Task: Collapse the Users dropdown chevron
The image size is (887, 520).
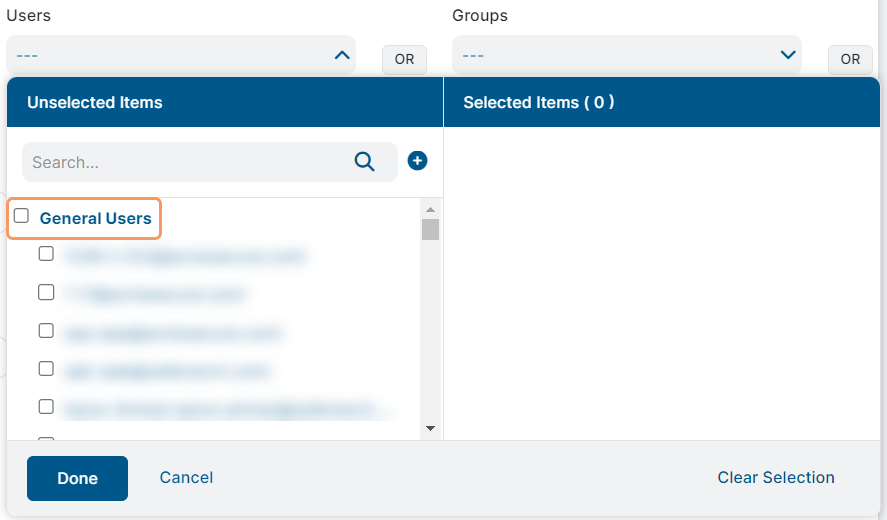Action: pos(342,55)
